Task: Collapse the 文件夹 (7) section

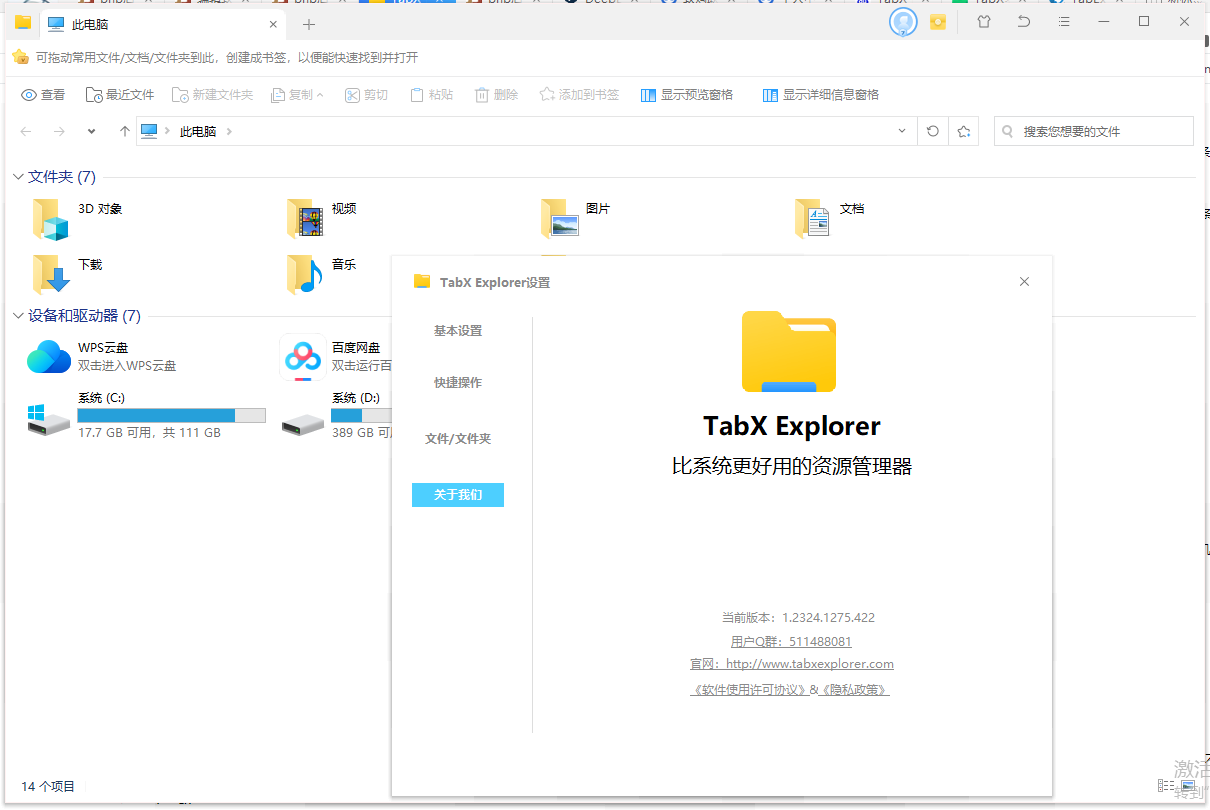Action: (x=16, y=176)
